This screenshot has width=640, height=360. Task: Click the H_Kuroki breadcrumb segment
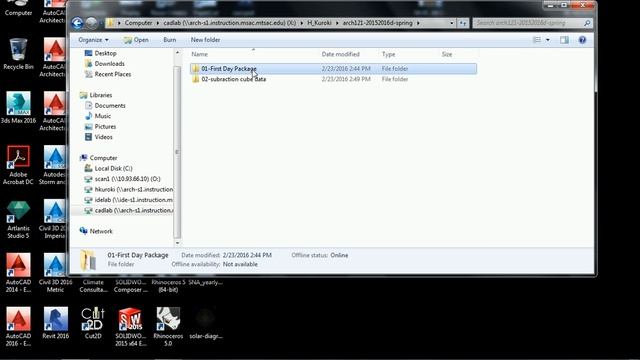pyautogui.click(x=319, y=23)
